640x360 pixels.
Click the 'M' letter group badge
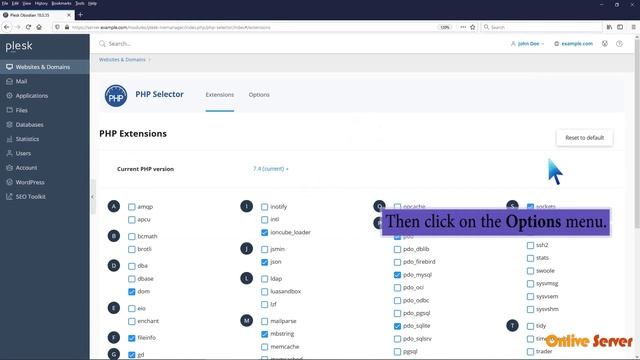click(x=247, y=321)
